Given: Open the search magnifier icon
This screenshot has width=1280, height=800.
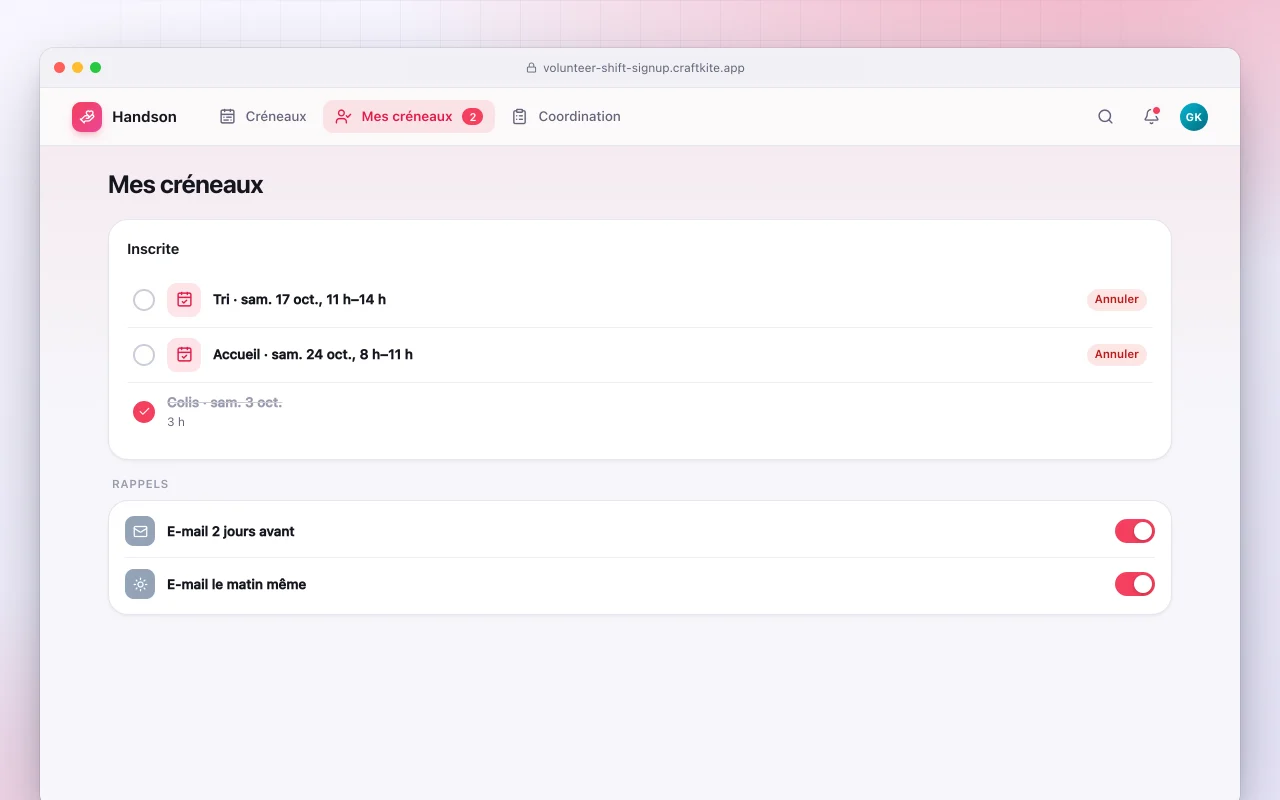Looking at the screenshot, I should point(1105,117).
